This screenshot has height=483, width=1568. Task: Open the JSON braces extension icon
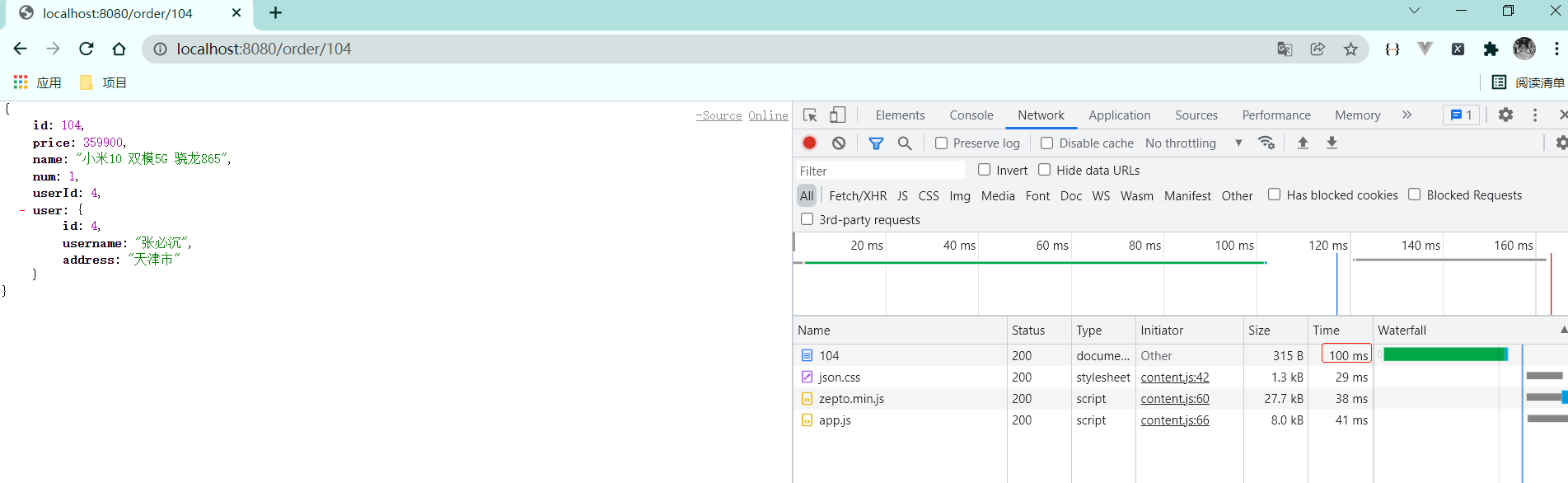[x=1392, y=49]
